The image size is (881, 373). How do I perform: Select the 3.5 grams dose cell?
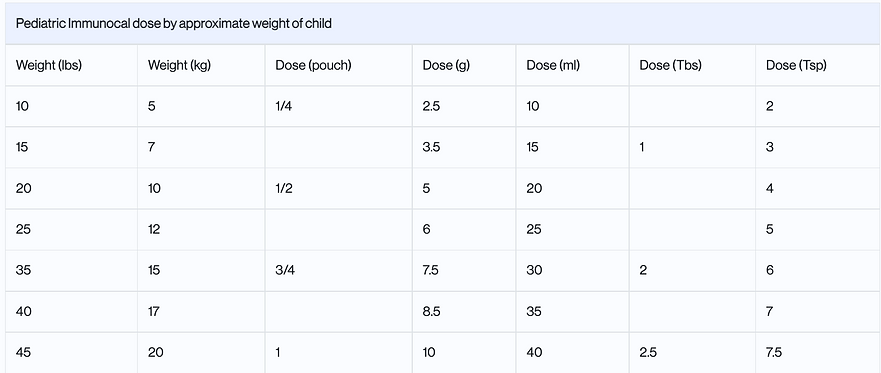point(431,147)
